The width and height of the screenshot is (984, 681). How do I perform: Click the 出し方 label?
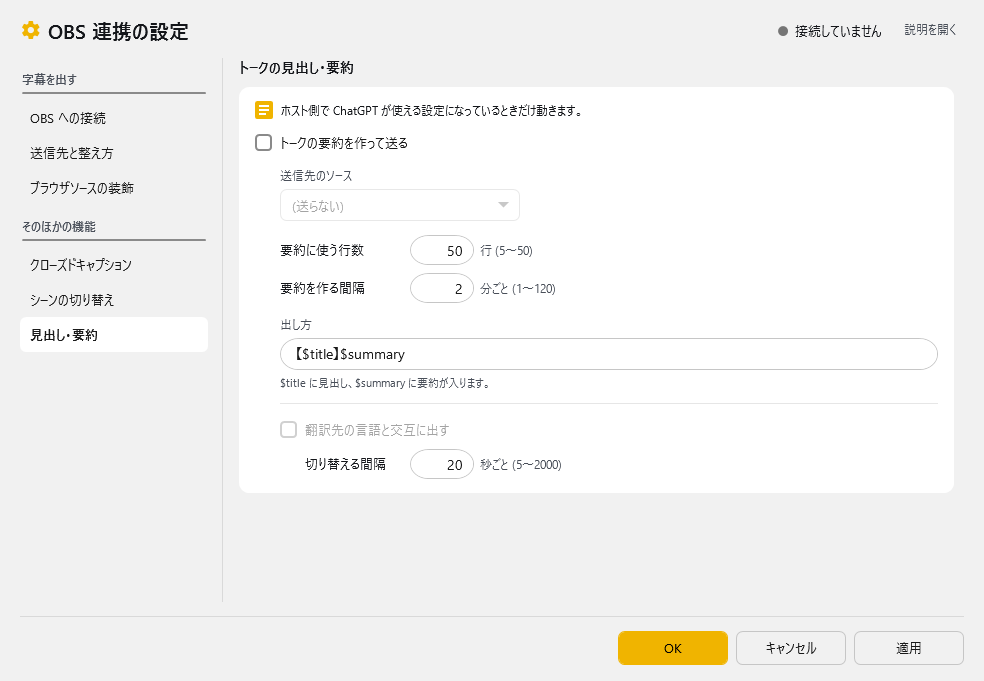(x=296, y=324)
